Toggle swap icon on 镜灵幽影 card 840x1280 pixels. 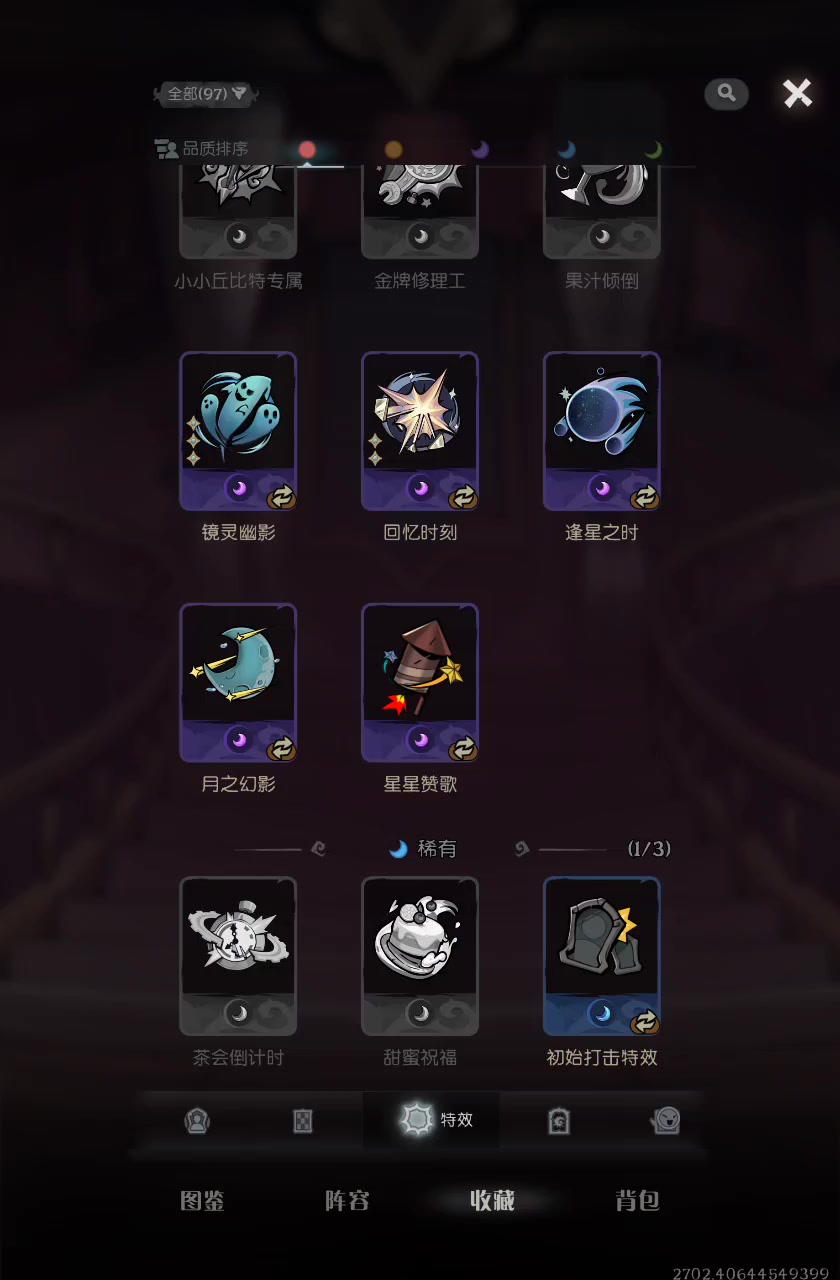[281, 496]
